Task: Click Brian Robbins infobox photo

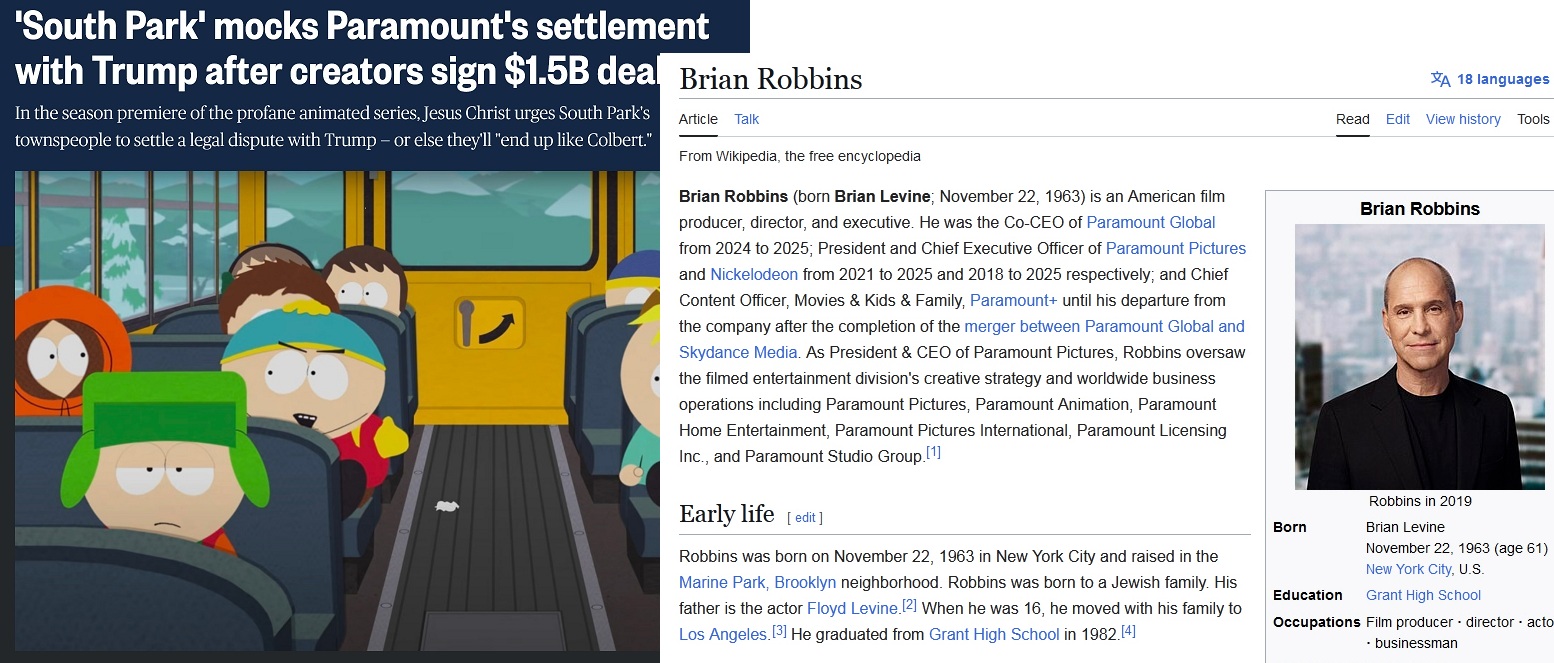Action: tap(1419, 357)
